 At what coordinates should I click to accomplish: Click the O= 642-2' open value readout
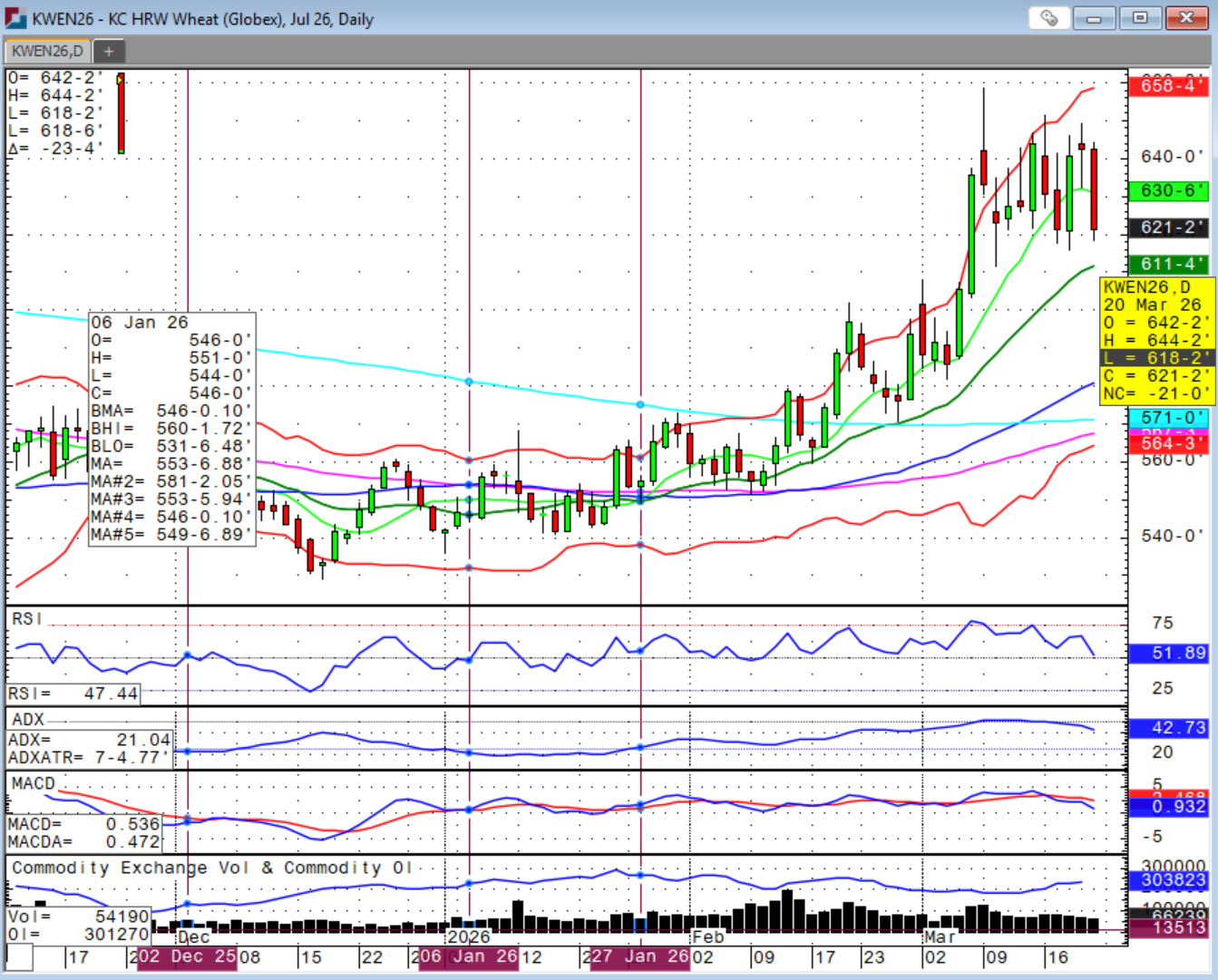pos(56,78)
